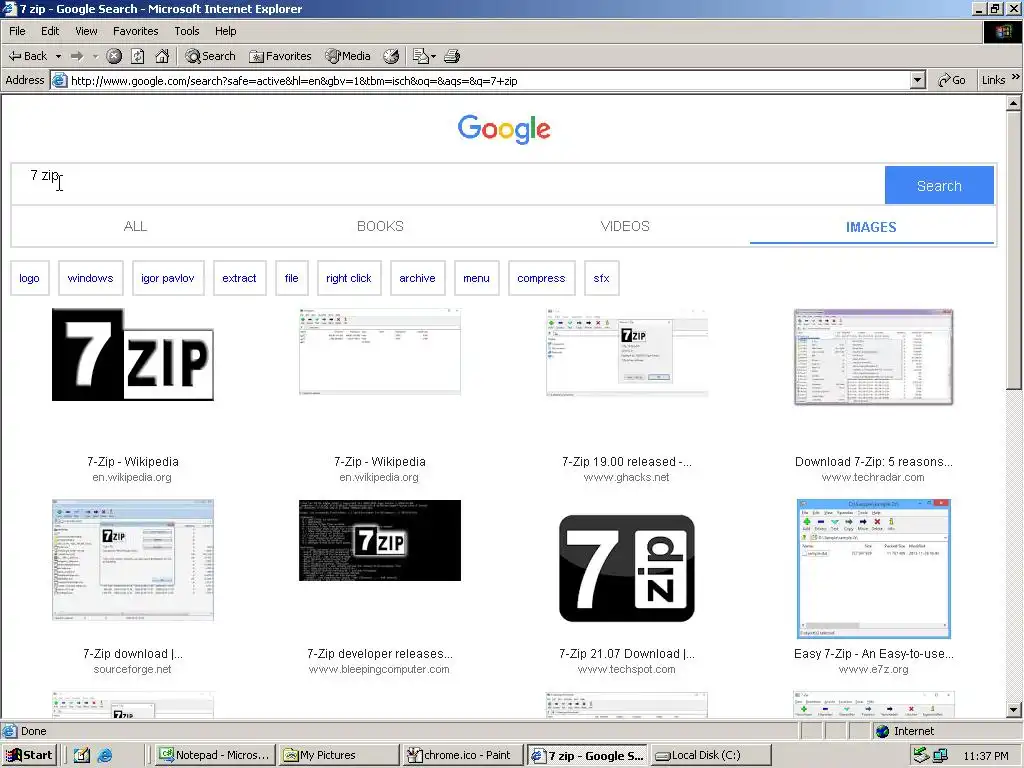Launch Internet Explorer from quick launch
Viewport: 1024px width, 768px height.
click(104, 756)
